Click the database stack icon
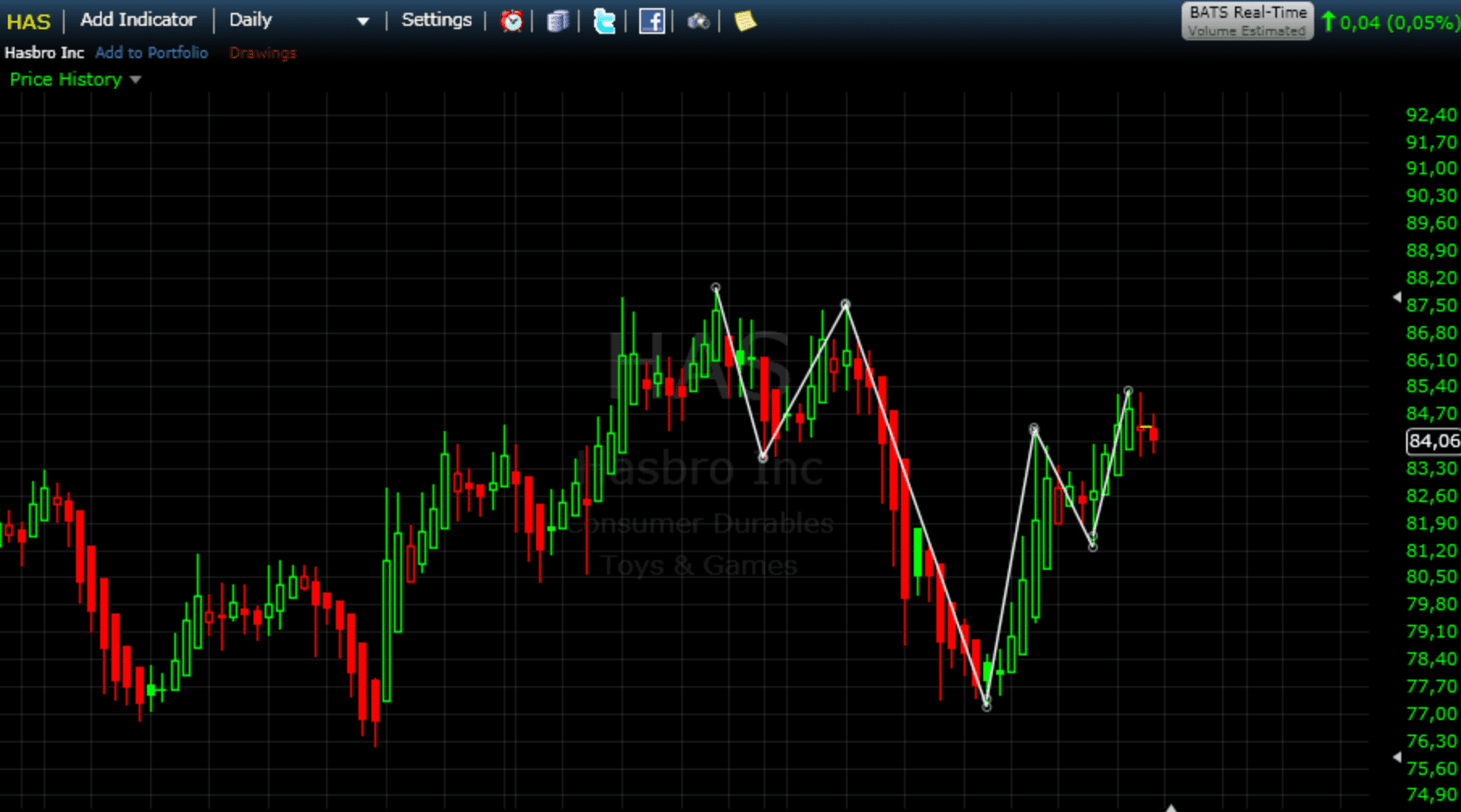This screenshot has width=1461, height=812. pos(558,21)
